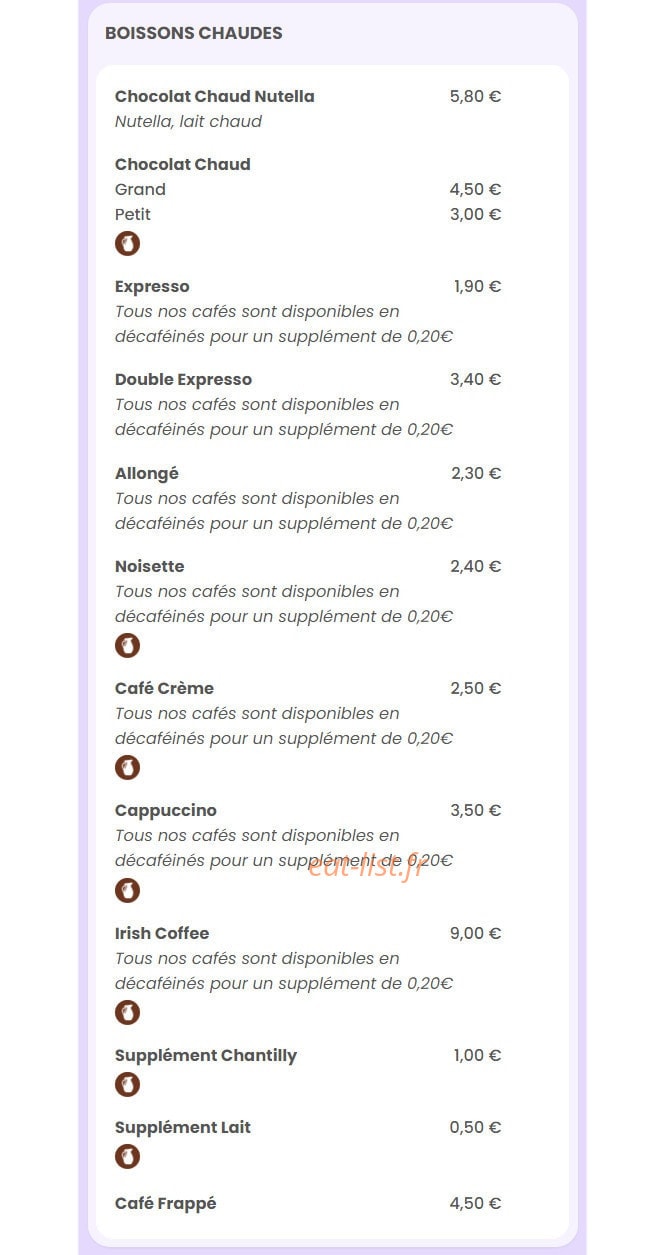Click the milk allergen icon under Noisette
The width and height of the screenshot is (659, 1255).
point(127,645)
